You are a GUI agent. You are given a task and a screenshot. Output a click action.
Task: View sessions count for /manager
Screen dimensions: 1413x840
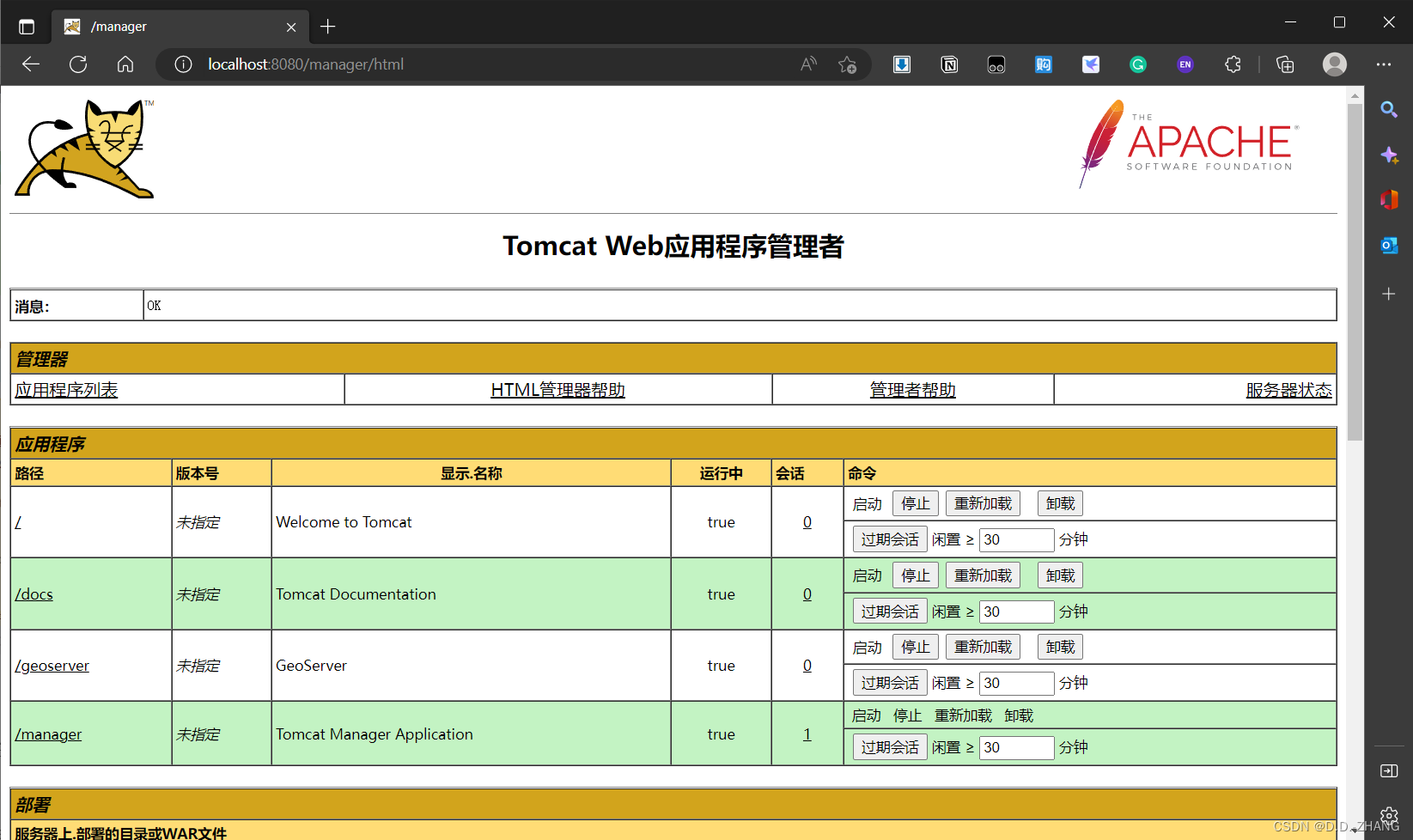pos(807,734)
